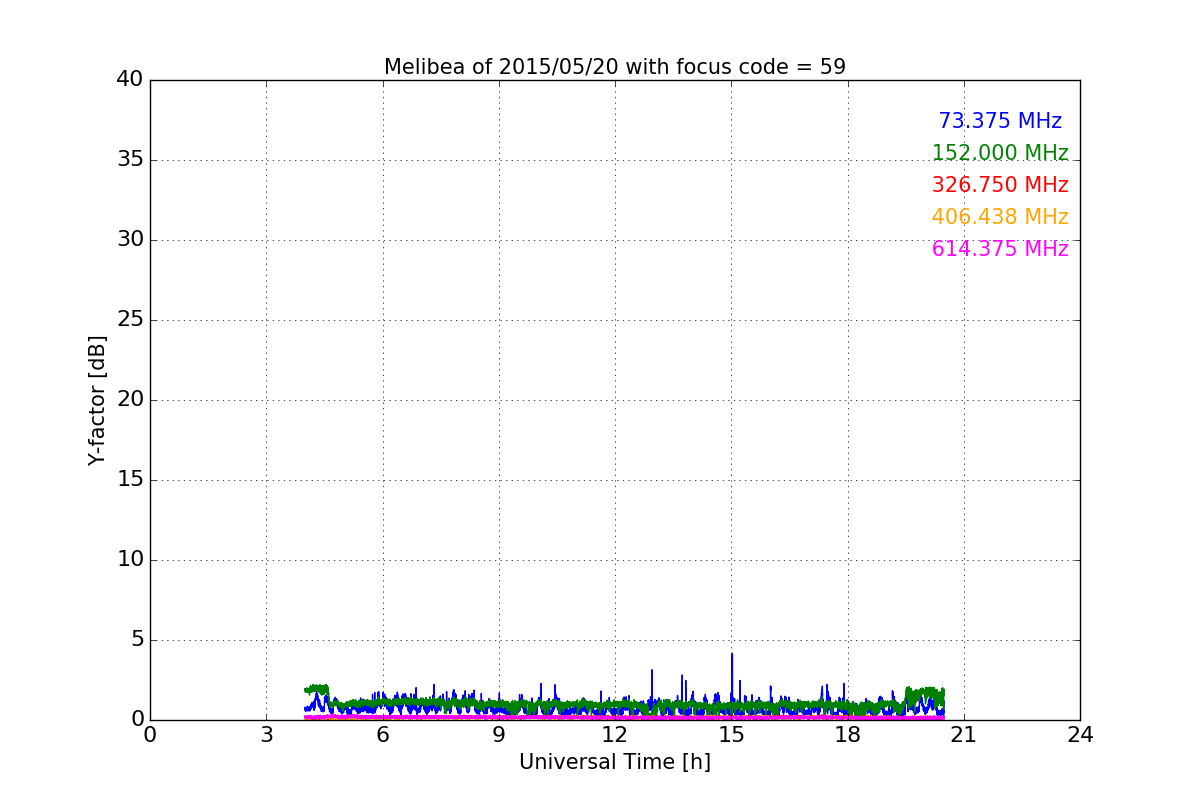Click the x-axis tick label 12
Screen dimensions: 1200x800
pos(615,735)
